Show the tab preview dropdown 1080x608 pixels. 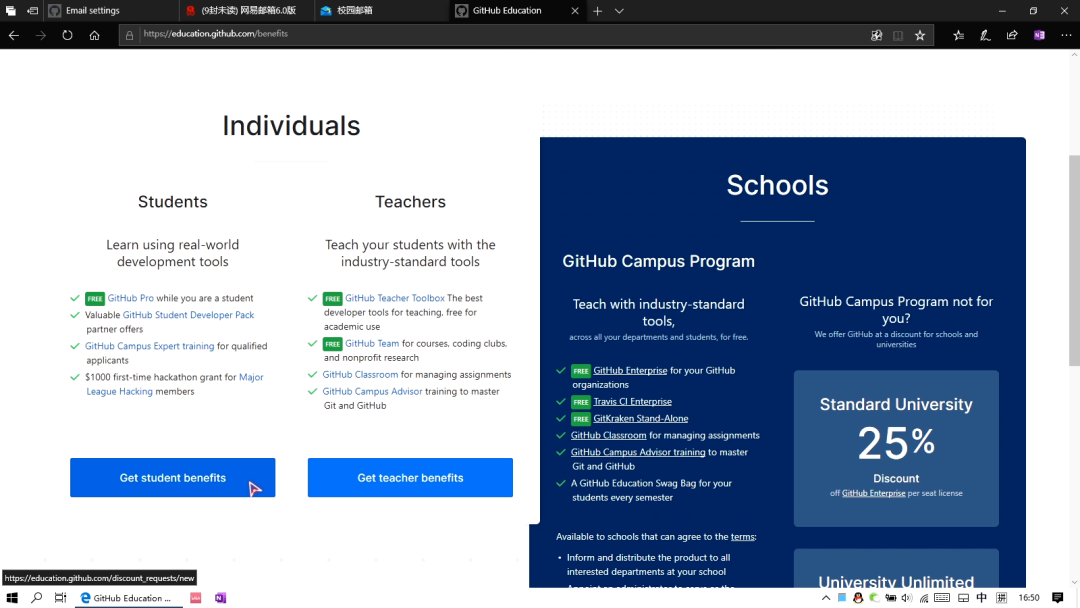tap(619, 11)
